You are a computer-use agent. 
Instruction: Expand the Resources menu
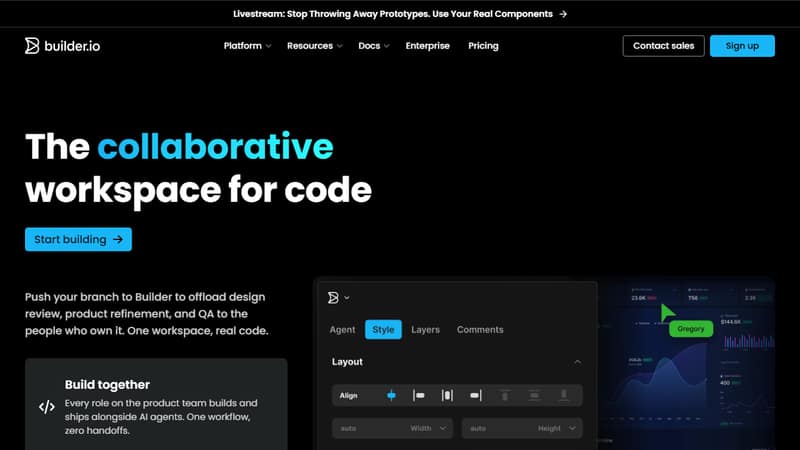click(315, 46)
